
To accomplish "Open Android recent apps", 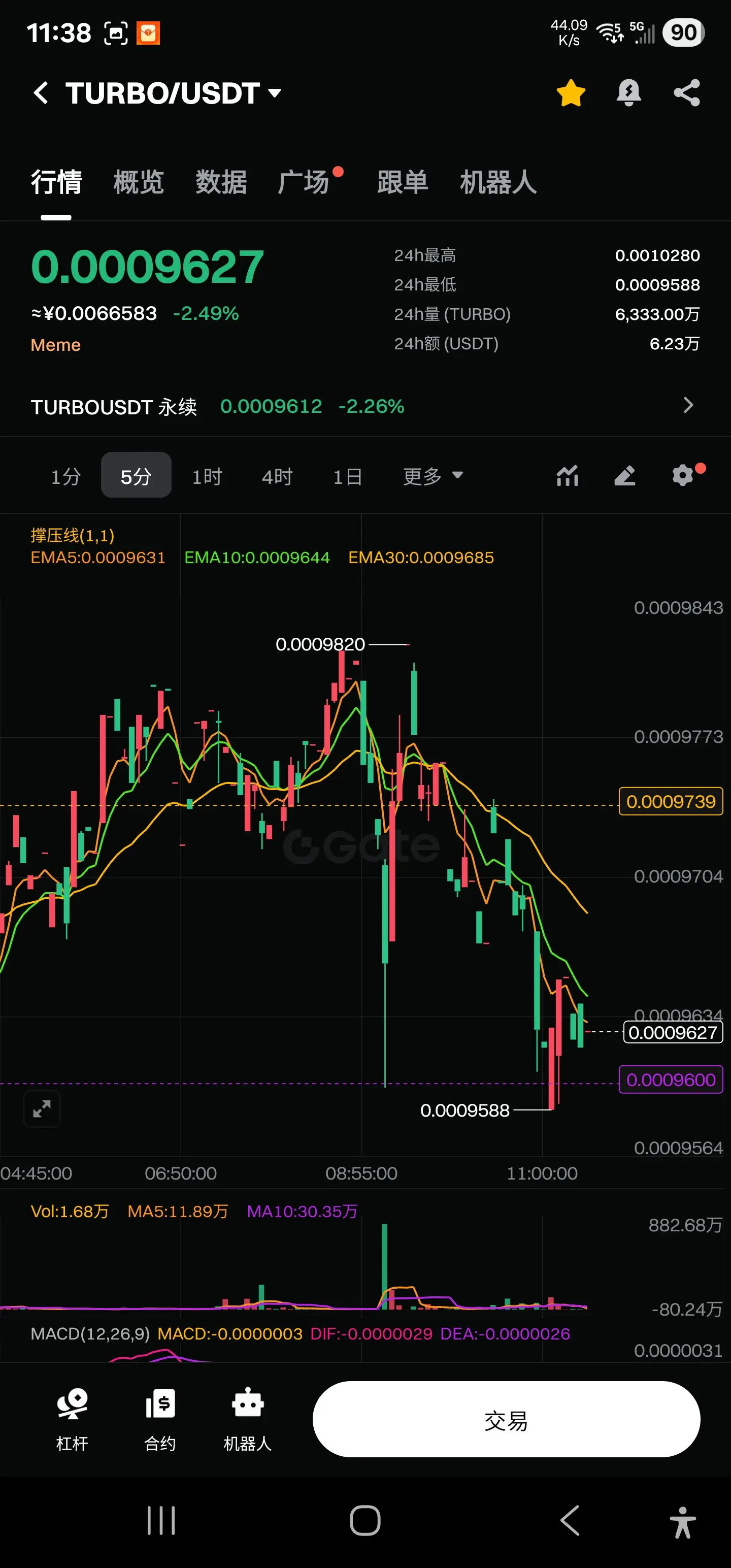I will point(161,1521).
